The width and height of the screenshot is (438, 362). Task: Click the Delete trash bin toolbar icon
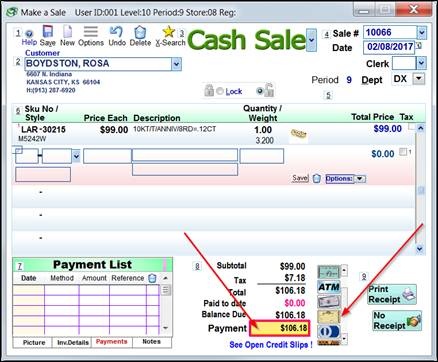140,33
